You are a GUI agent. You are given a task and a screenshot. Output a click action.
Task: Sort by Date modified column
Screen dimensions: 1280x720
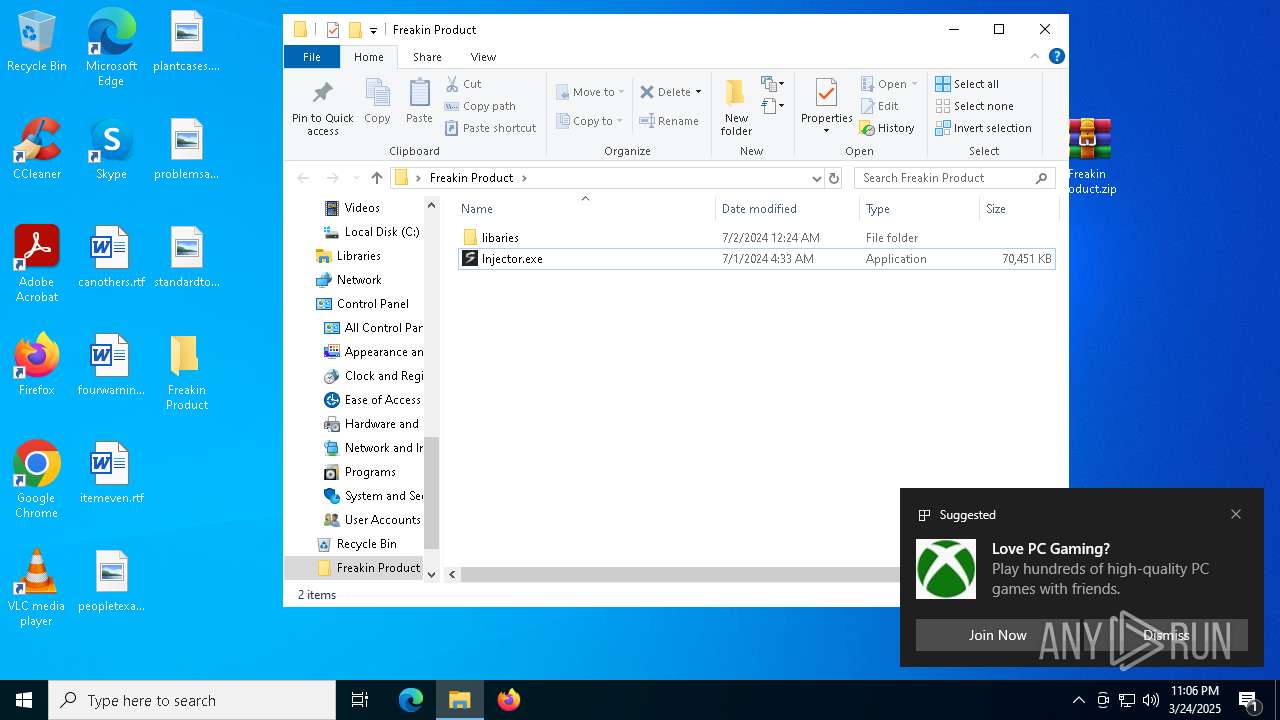click(787, 209)
